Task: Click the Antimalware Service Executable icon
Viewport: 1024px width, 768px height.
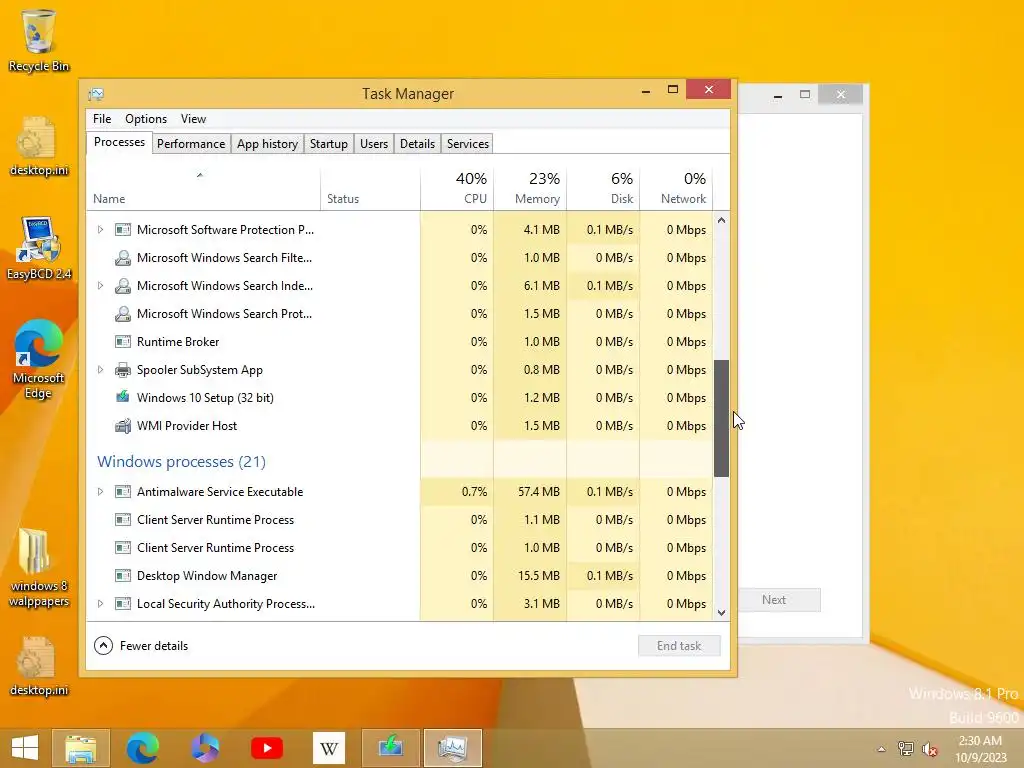Action: point(123,492)
